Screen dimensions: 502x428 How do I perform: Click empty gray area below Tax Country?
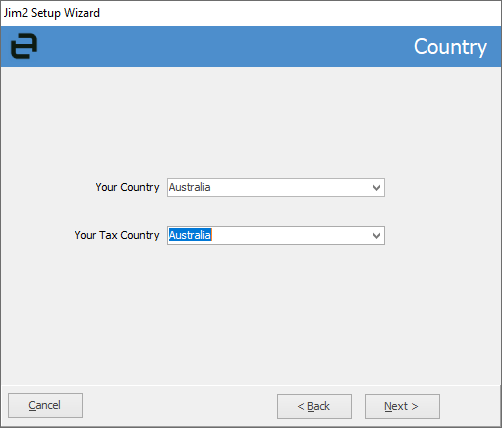[x=251, y=313]
